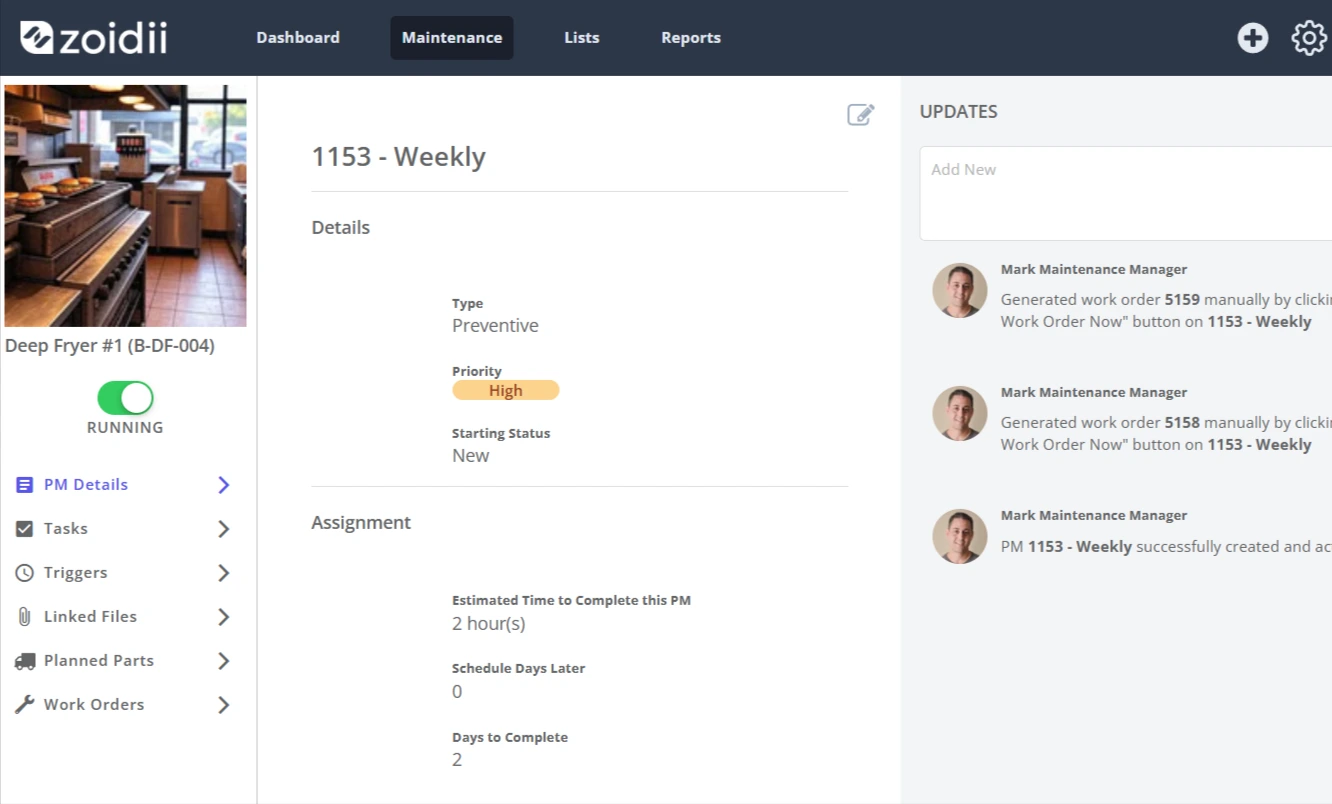Expand the Work Orders row chevron
Viewport: 1332px width, 804px height.
(x=224, y=704)
